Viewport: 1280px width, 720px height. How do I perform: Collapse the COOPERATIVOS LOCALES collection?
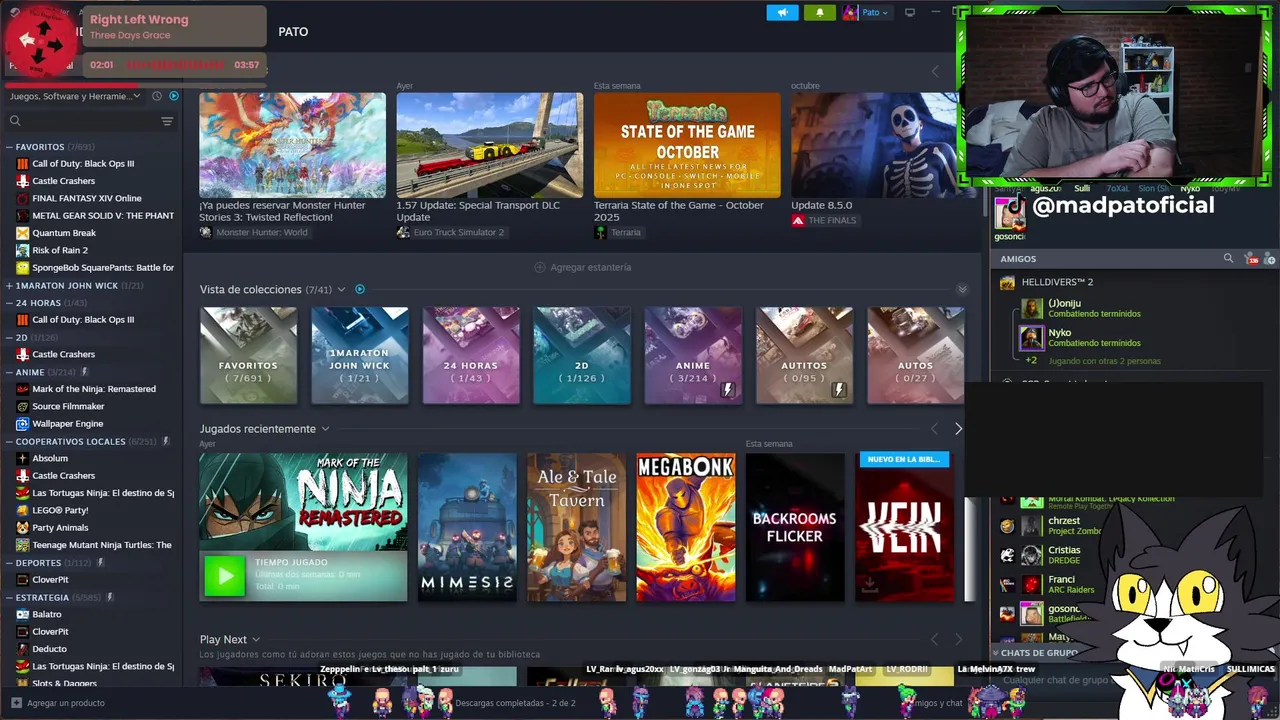[x=9, y=441]
